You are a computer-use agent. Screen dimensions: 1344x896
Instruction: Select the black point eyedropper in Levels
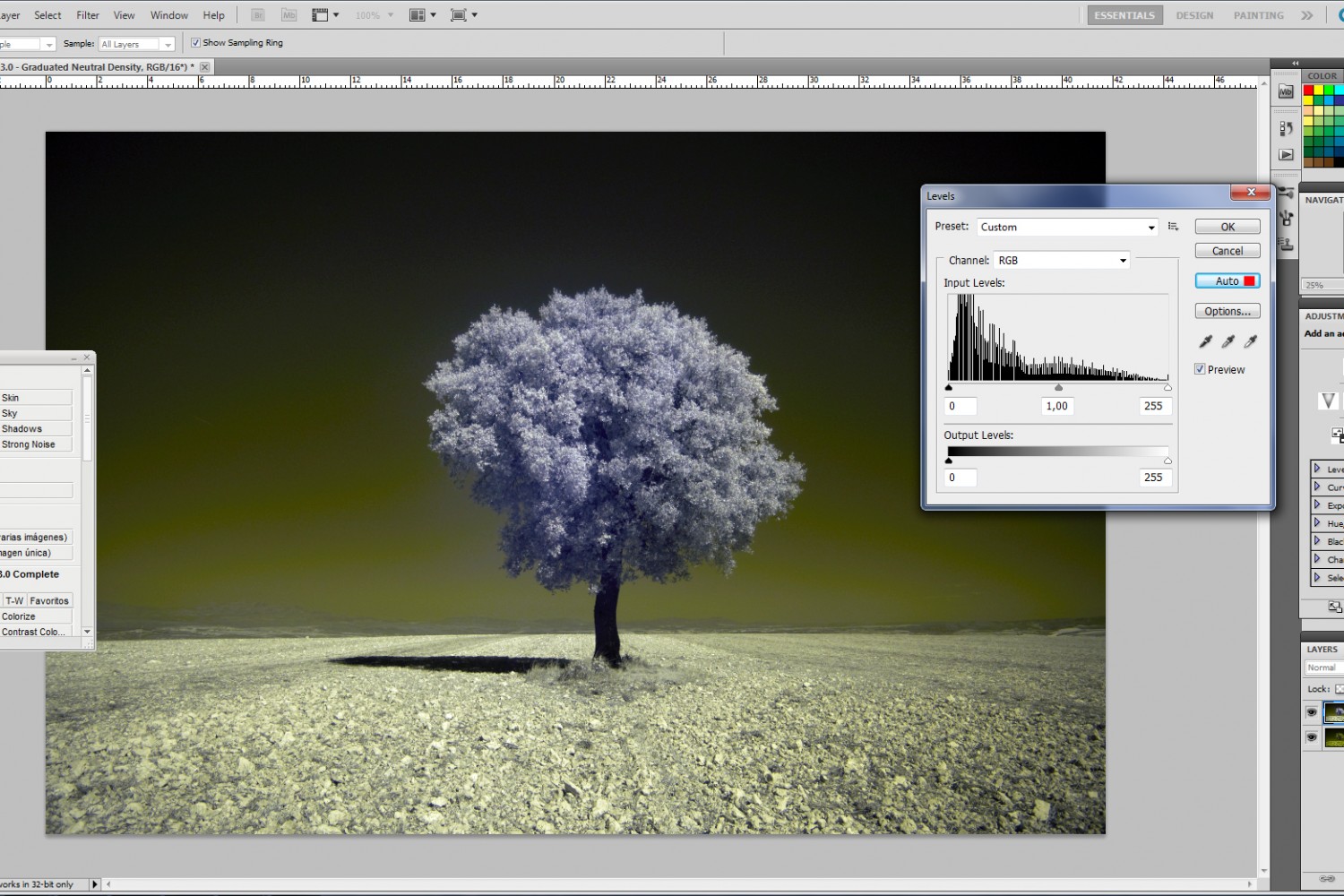pos(1206,341)
